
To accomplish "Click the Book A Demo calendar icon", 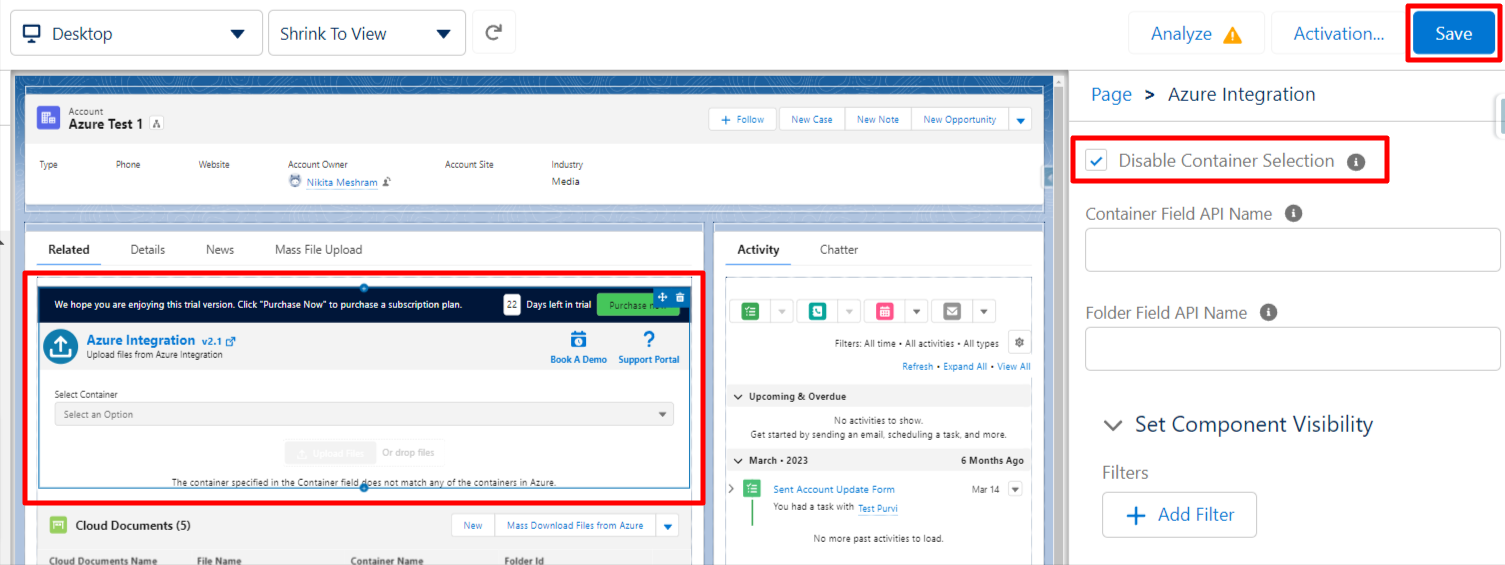I will [x=578, y=339].
